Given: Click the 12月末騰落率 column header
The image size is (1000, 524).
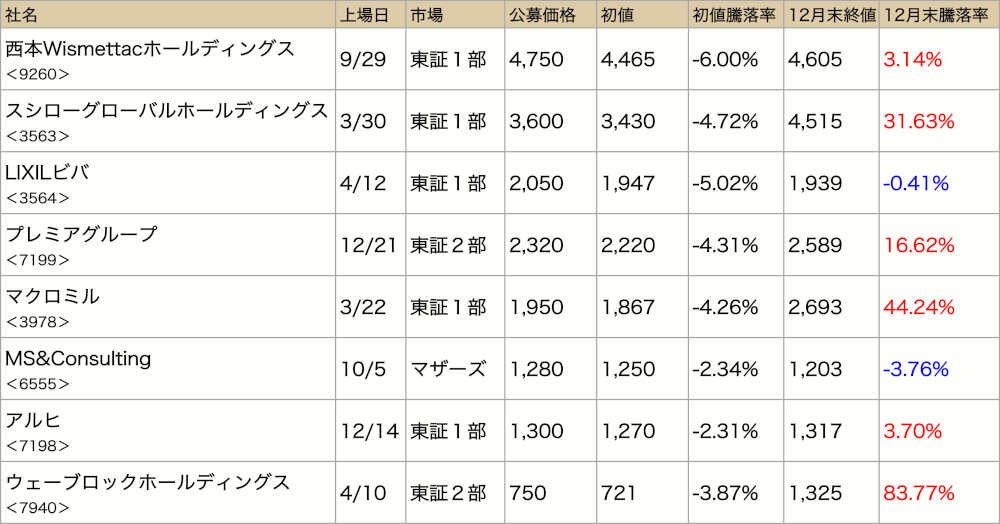Looking at the screenshot, I should pos(936,15).
